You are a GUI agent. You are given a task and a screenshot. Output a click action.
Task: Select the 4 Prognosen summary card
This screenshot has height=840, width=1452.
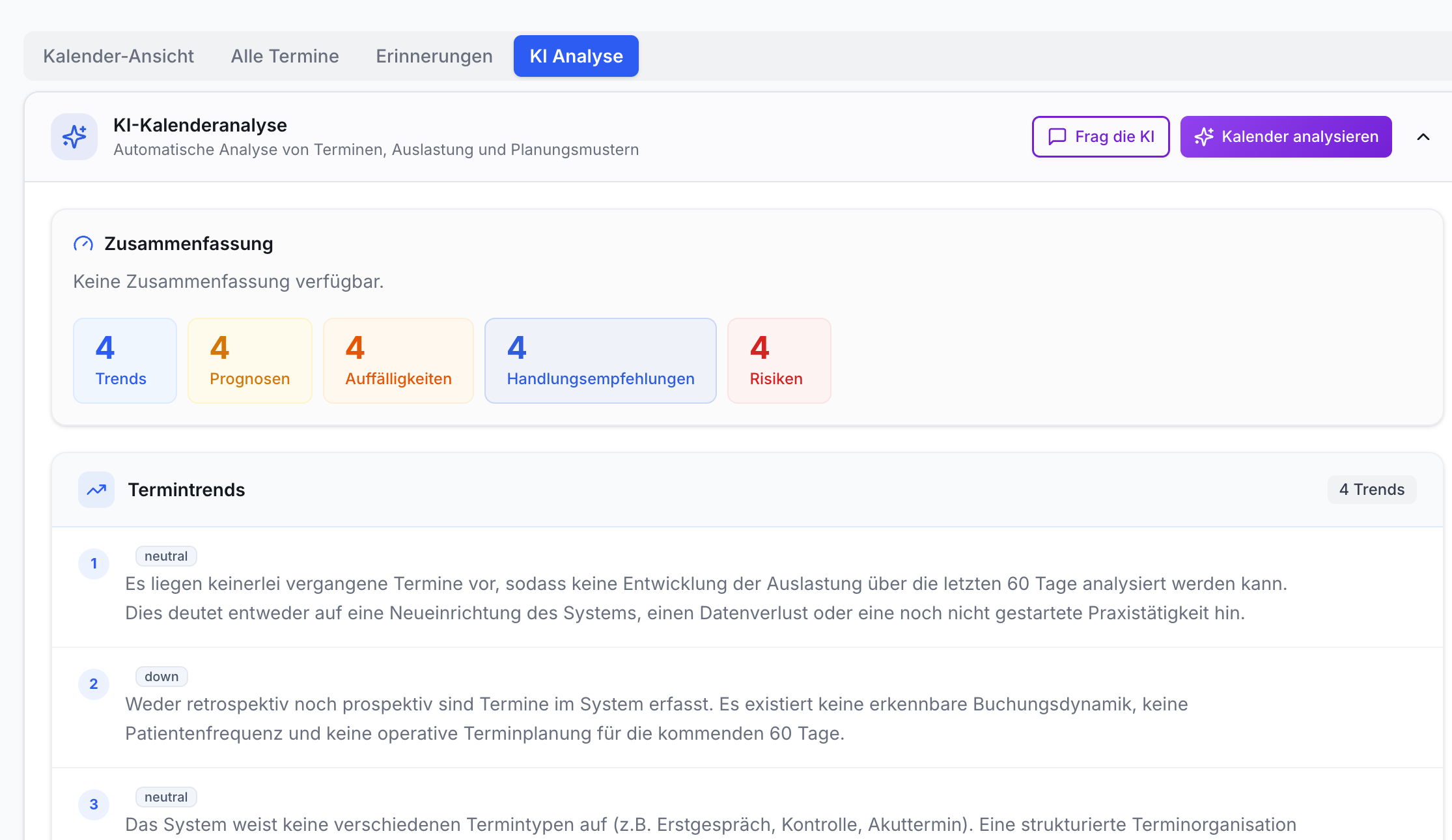(x=250, y=361)
